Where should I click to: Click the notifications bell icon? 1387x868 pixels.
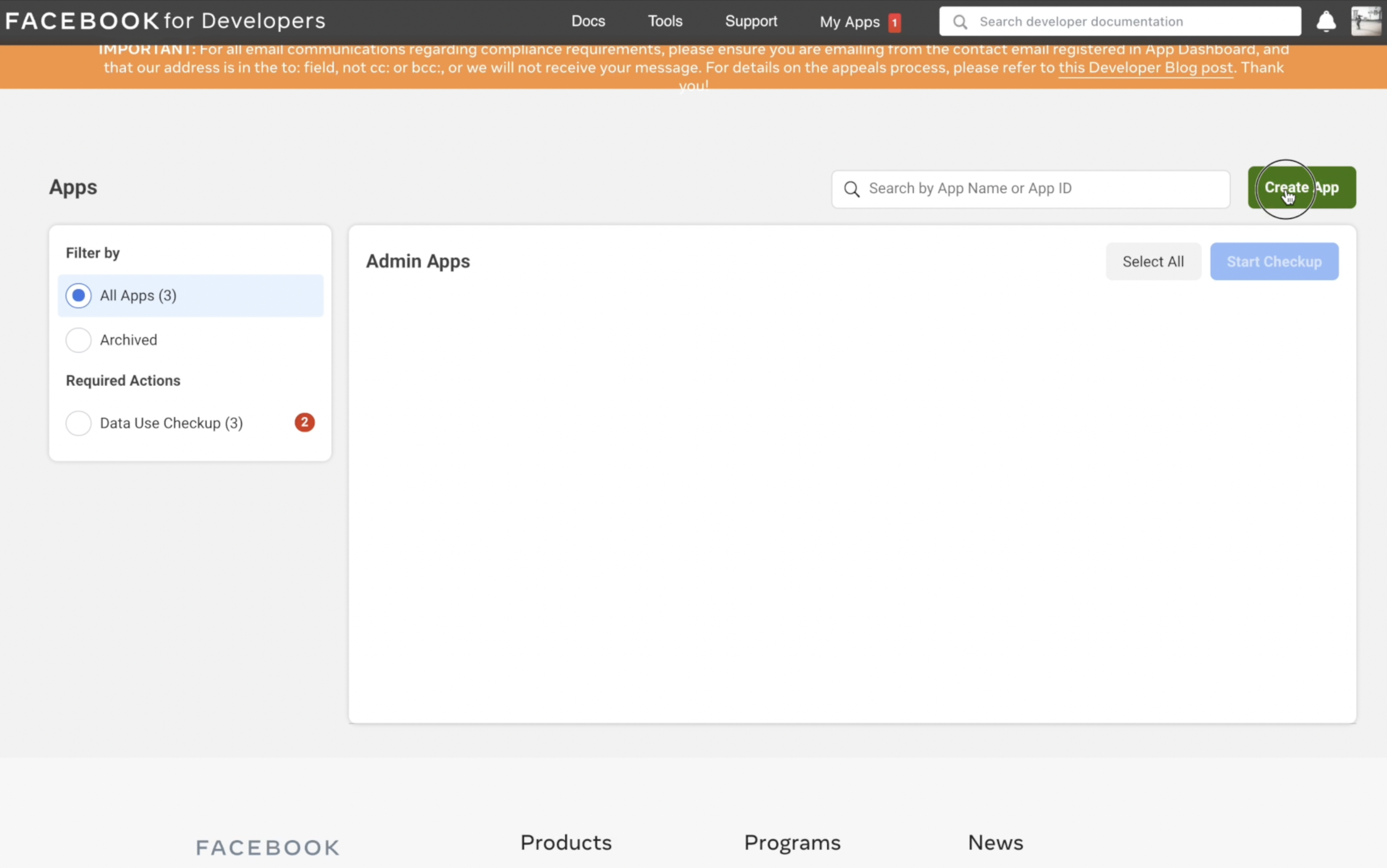coord(1326,21)
